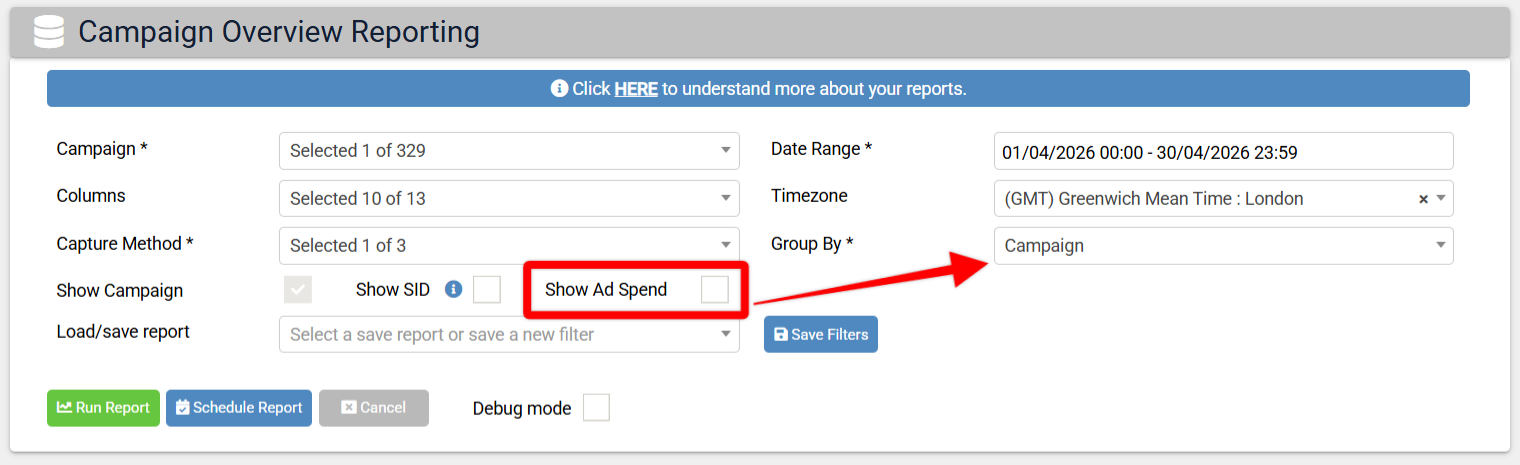Viewport: 1520px width, 465px height.
Task: Click the Schedule Report button
Action: point(239,408)
